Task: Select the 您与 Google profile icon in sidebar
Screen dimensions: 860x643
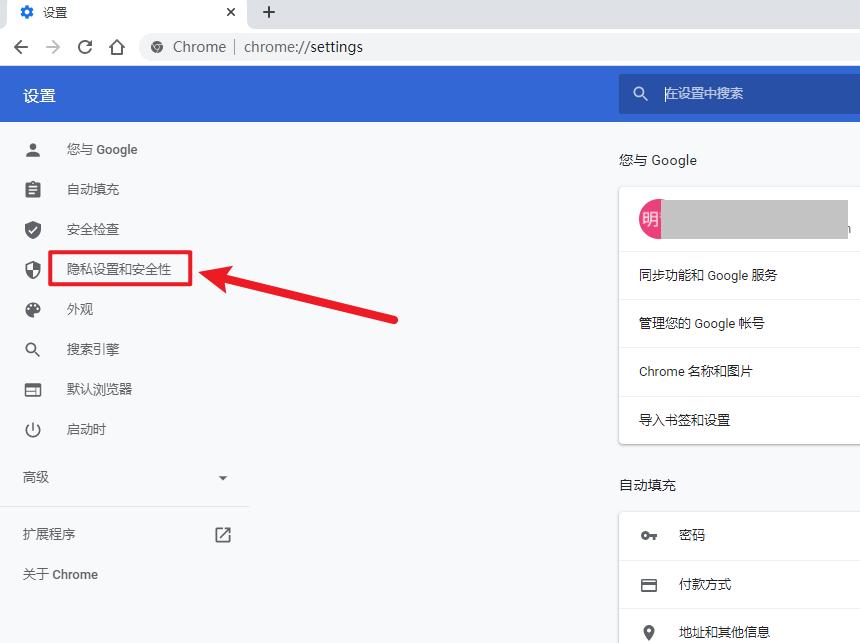Action: [33, 149]
